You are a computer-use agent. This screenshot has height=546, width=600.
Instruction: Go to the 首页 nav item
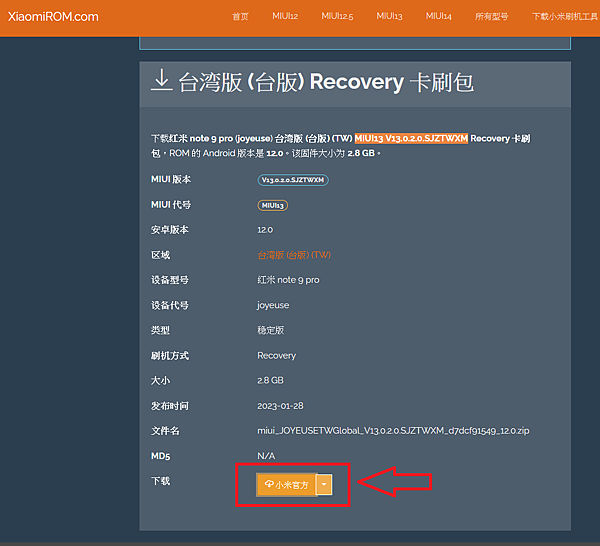click(x=240, y=16)
